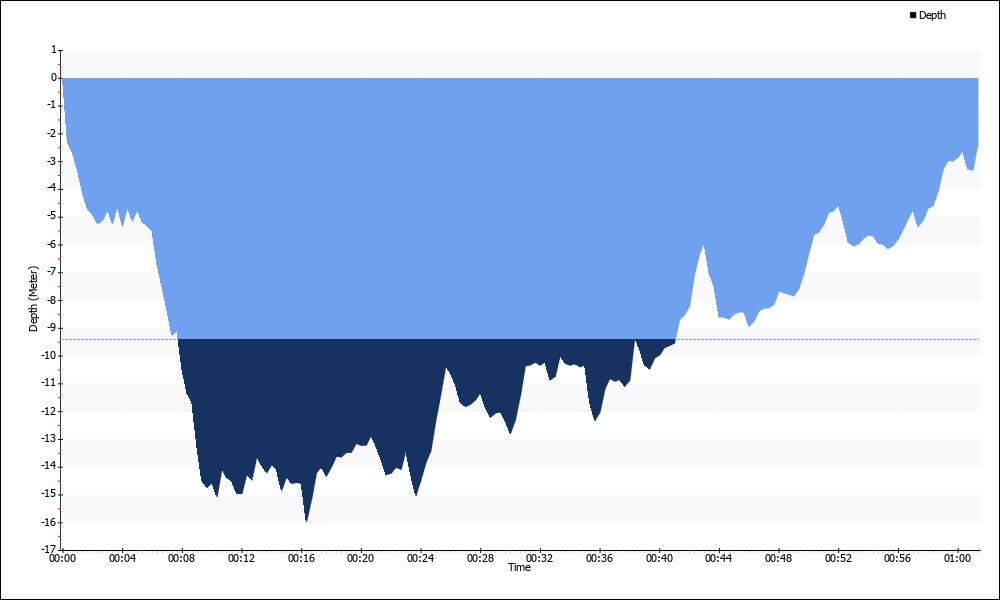Click the depth axis value -7
The width and height of the screenshot is (1000, 600).
click(52, 272)
